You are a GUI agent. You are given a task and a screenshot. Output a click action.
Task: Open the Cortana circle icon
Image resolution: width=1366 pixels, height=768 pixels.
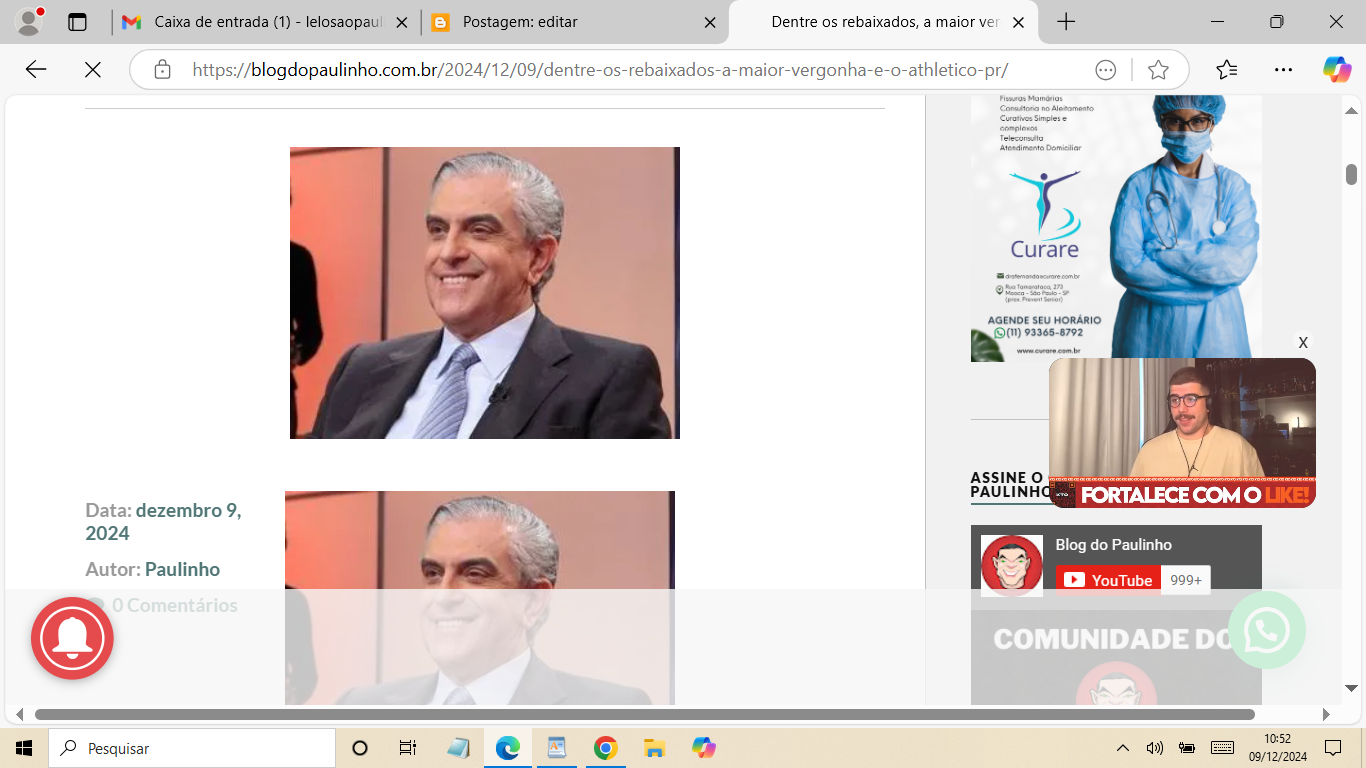point(360,748)
